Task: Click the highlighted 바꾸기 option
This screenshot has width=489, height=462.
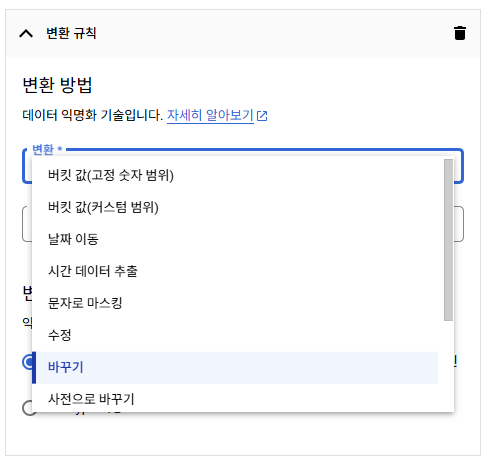Action: (235, 367)
